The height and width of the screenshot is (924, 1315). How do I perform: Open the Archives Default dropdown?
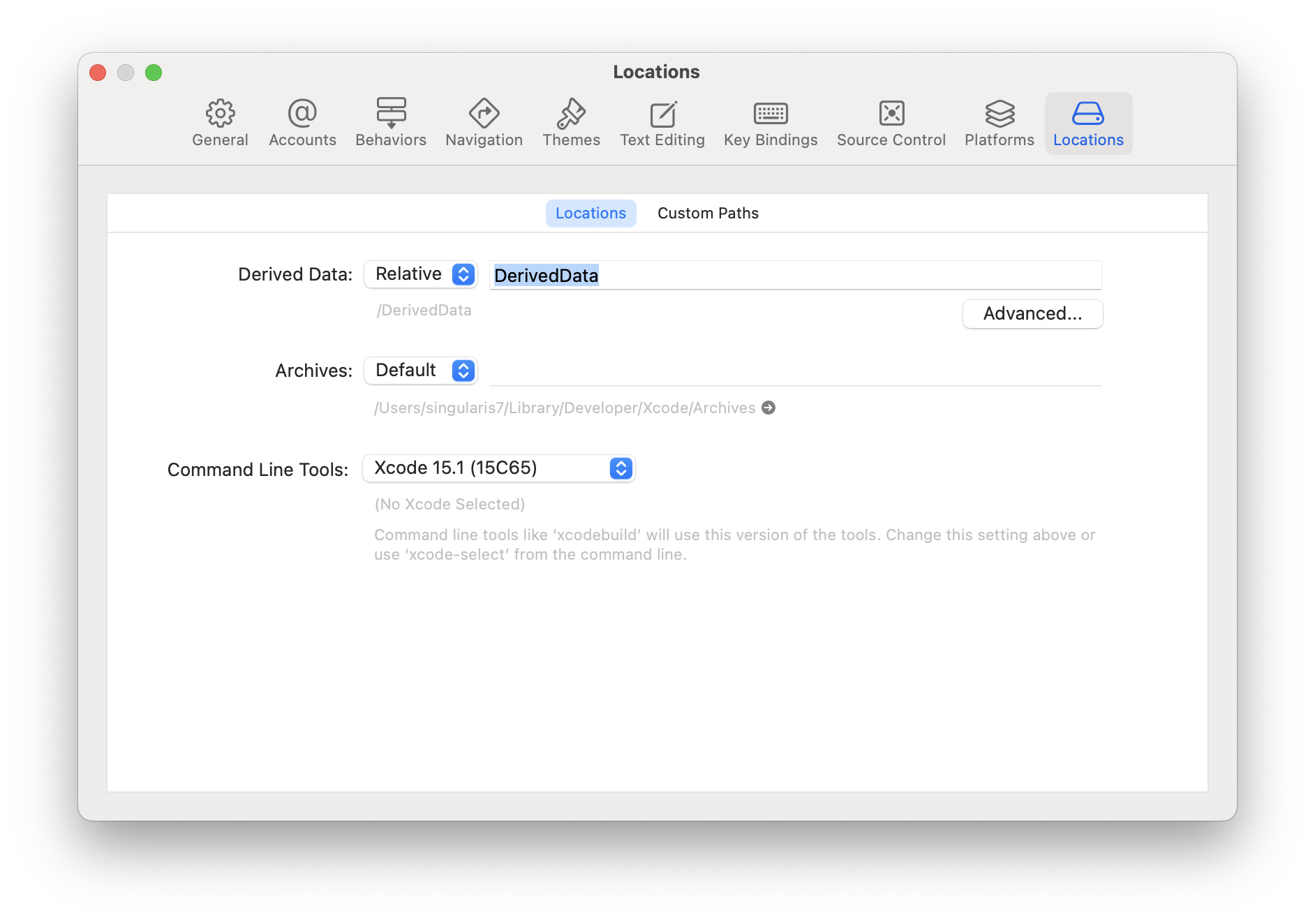pyautogui.click(x=421, y=371)
